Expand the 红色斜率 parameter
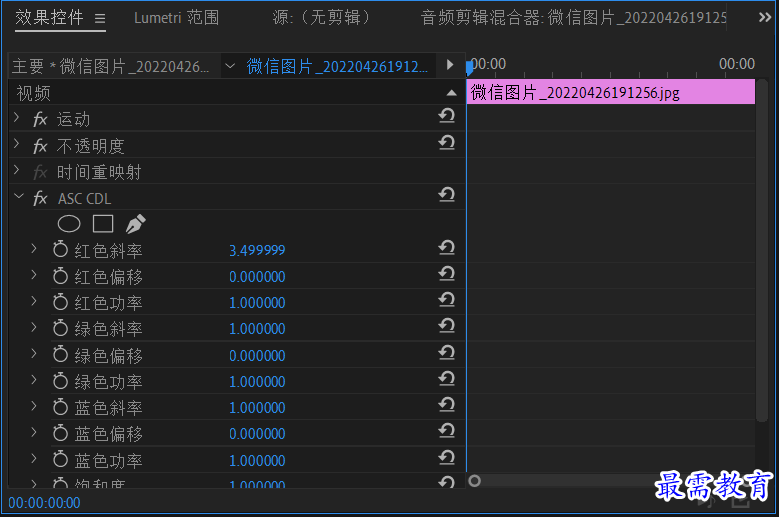The image size is (779, 517). click(x=34, y=248)
